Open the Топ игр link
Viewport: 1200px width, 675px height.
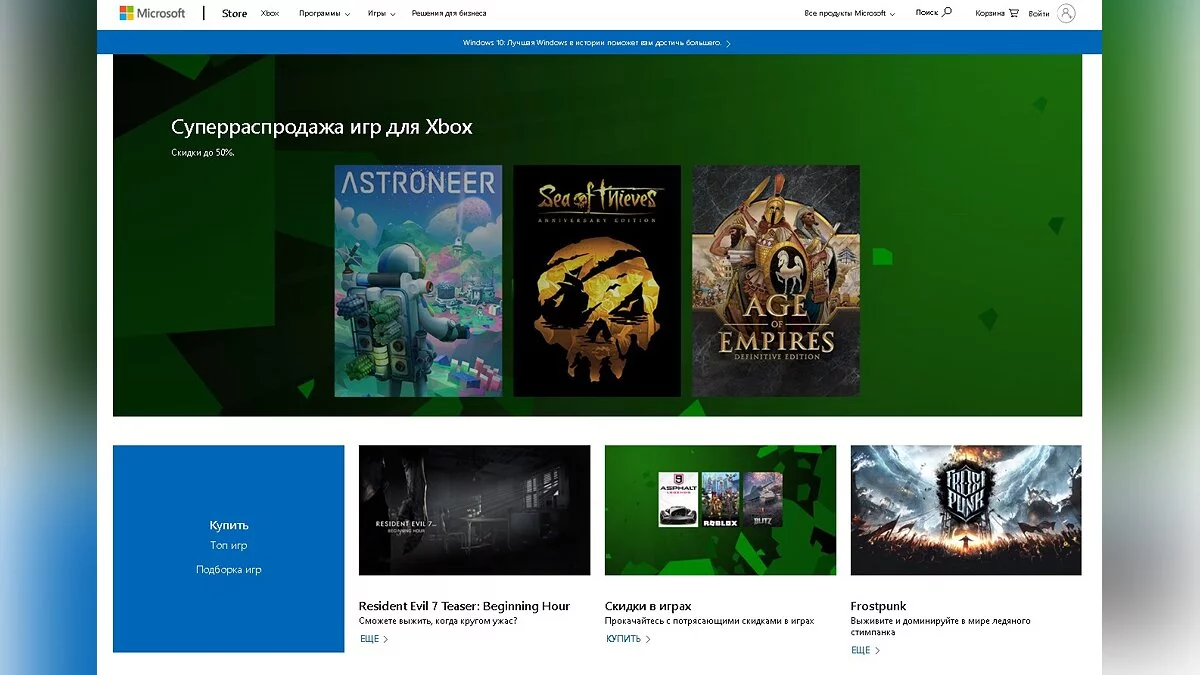(x=228, y=546)
